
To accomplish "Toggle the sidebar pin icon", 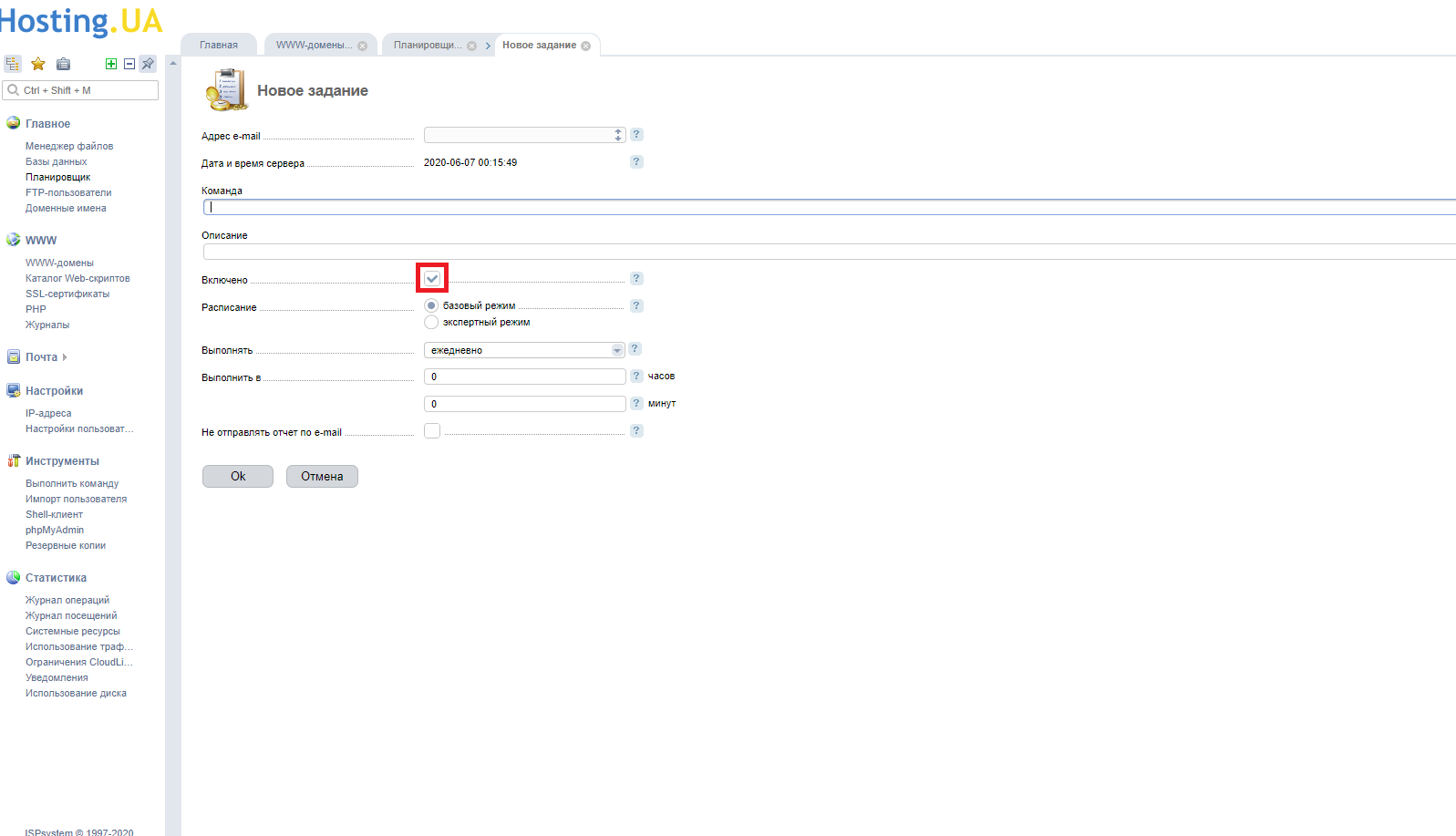I will coord(148,64).
